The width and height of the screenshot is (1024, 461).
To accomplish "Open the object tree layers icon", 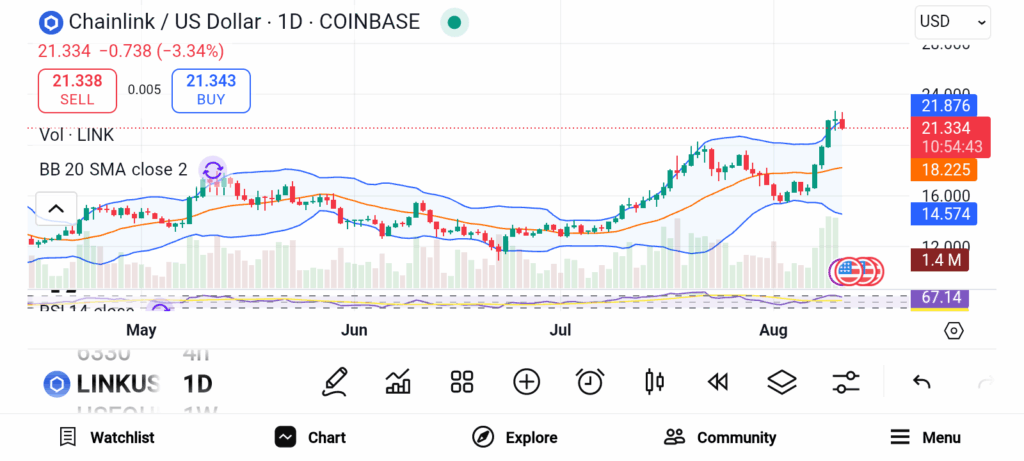I will (x=781, y=381).
